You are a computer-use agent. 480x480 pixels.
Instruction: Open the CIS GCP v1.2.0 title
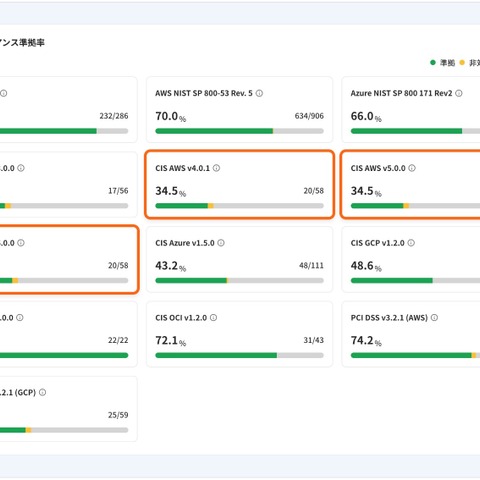tap(377, 243)
